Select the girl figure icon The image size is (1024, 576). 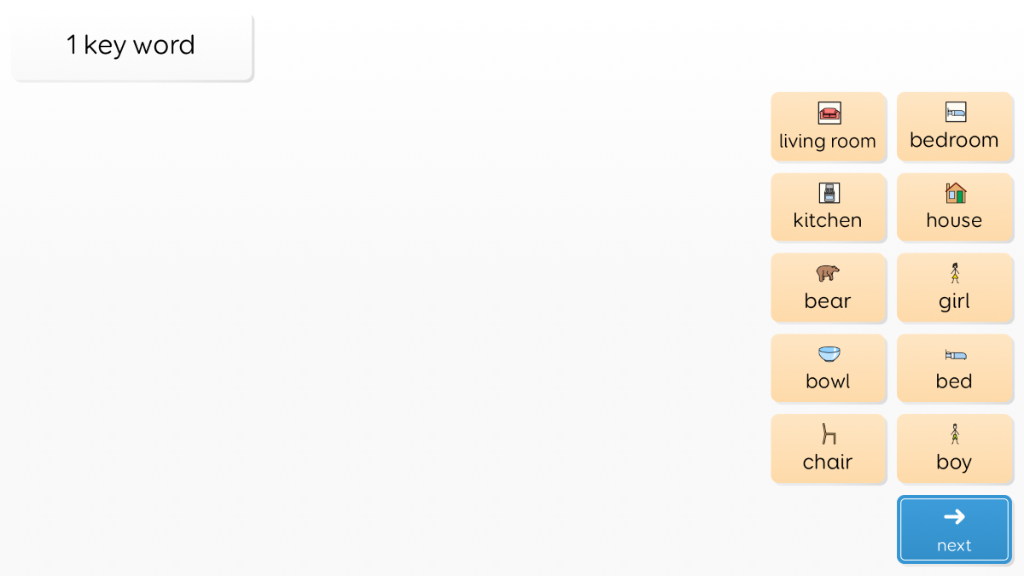(x=955, y=273)
